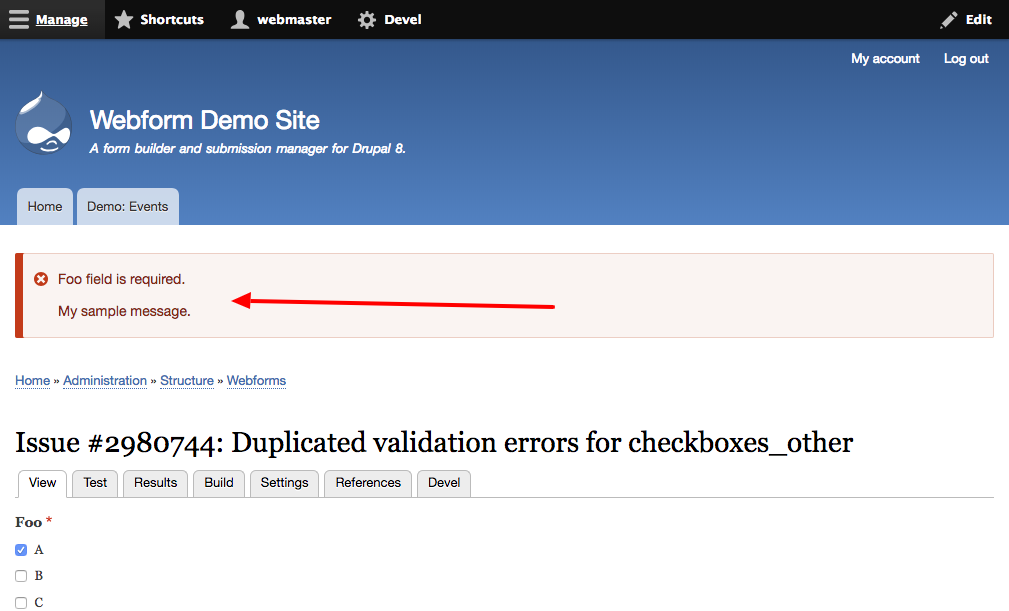1009x611 pixels.
Task: Click the Devel gear icon
Action: click(x=368, y=19)
